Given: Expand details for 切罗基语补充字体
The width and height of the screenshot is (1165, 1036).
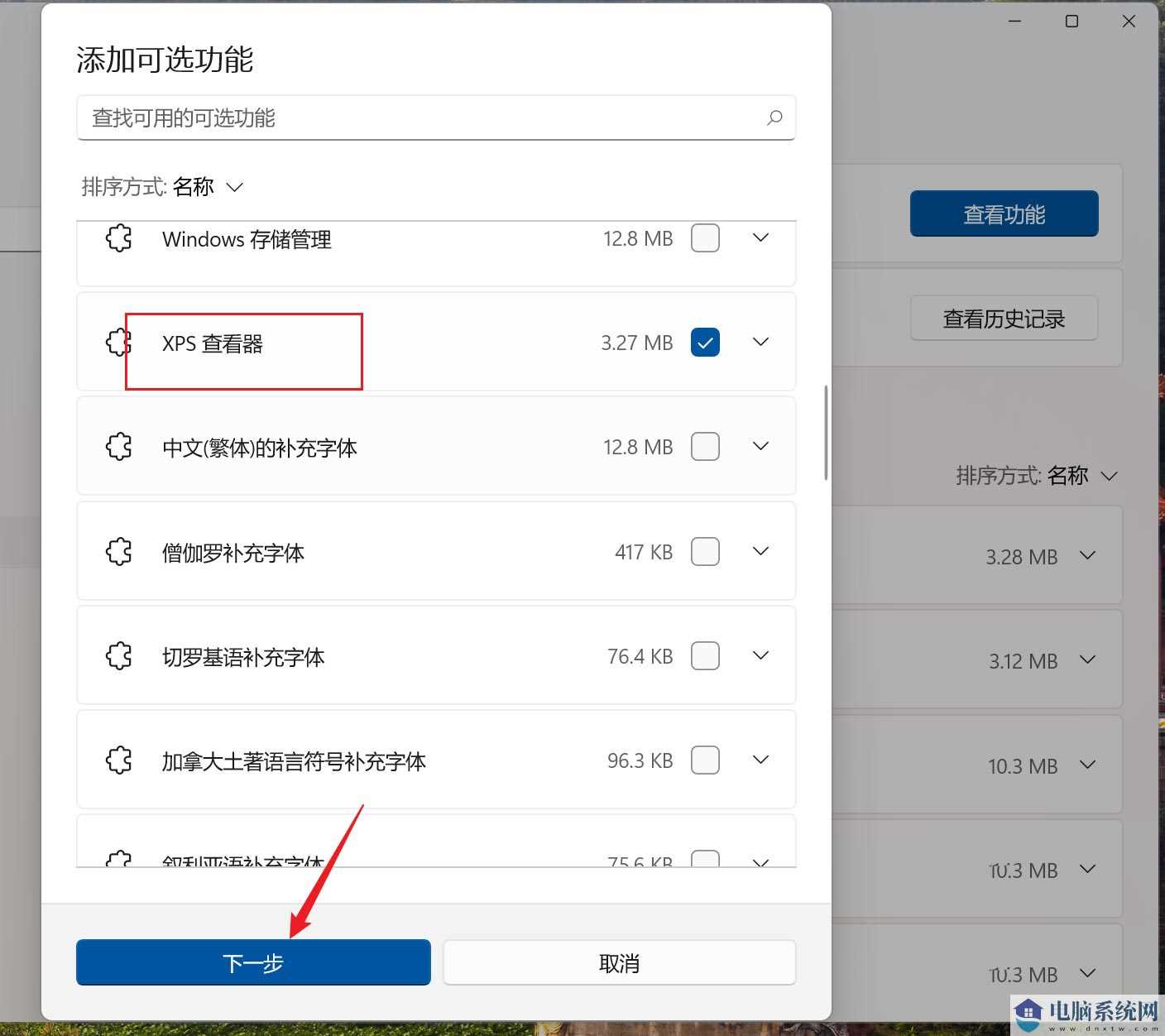Looking at the screenshot, I should 761,655.
